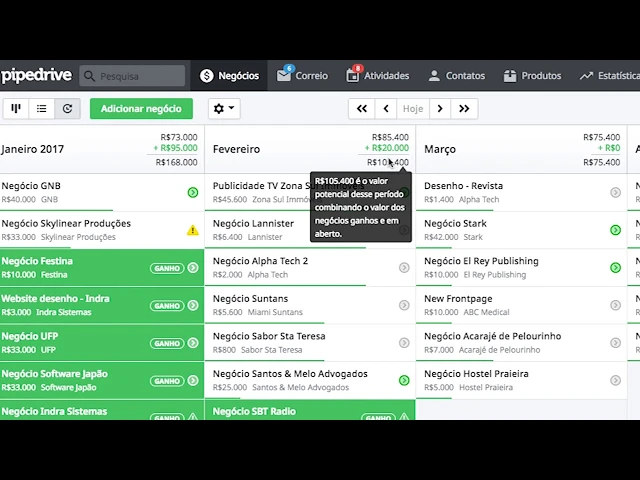
Task: Focus the Pesquisa search field
Action: 132,76
